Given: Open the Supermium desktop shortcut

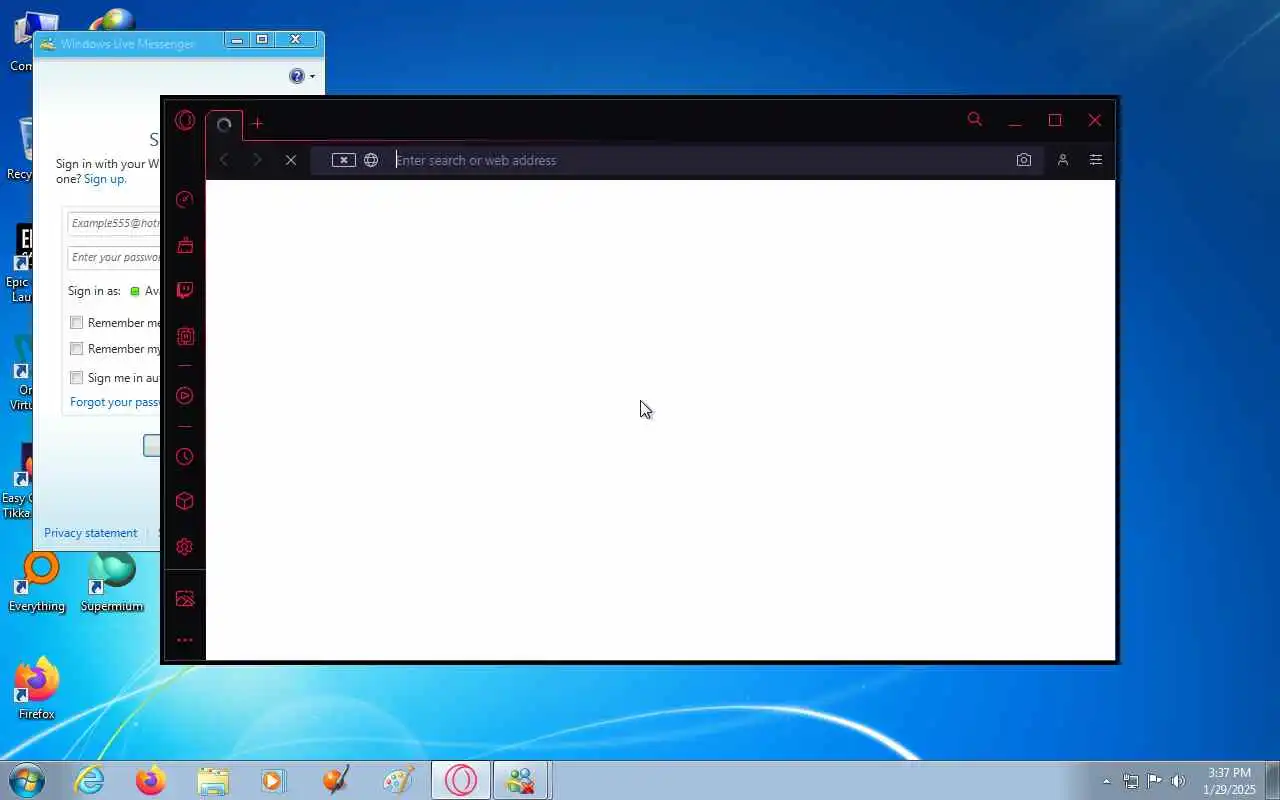Looking at the screenshot, I should (x=112, y=582).
